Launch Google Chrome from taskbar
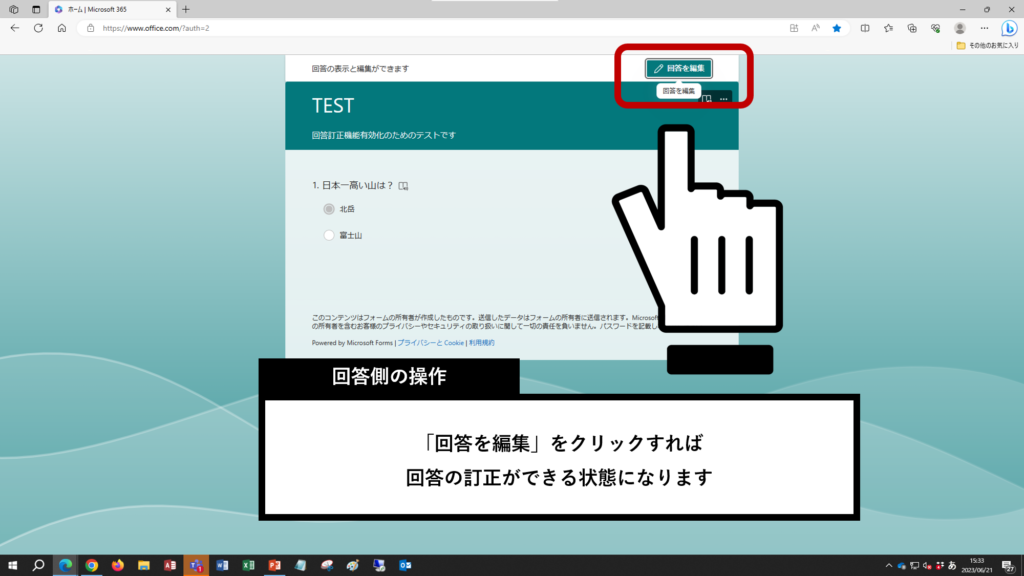Image resolution: width=1024 pixels, height=576 pixels. point(91,566)
